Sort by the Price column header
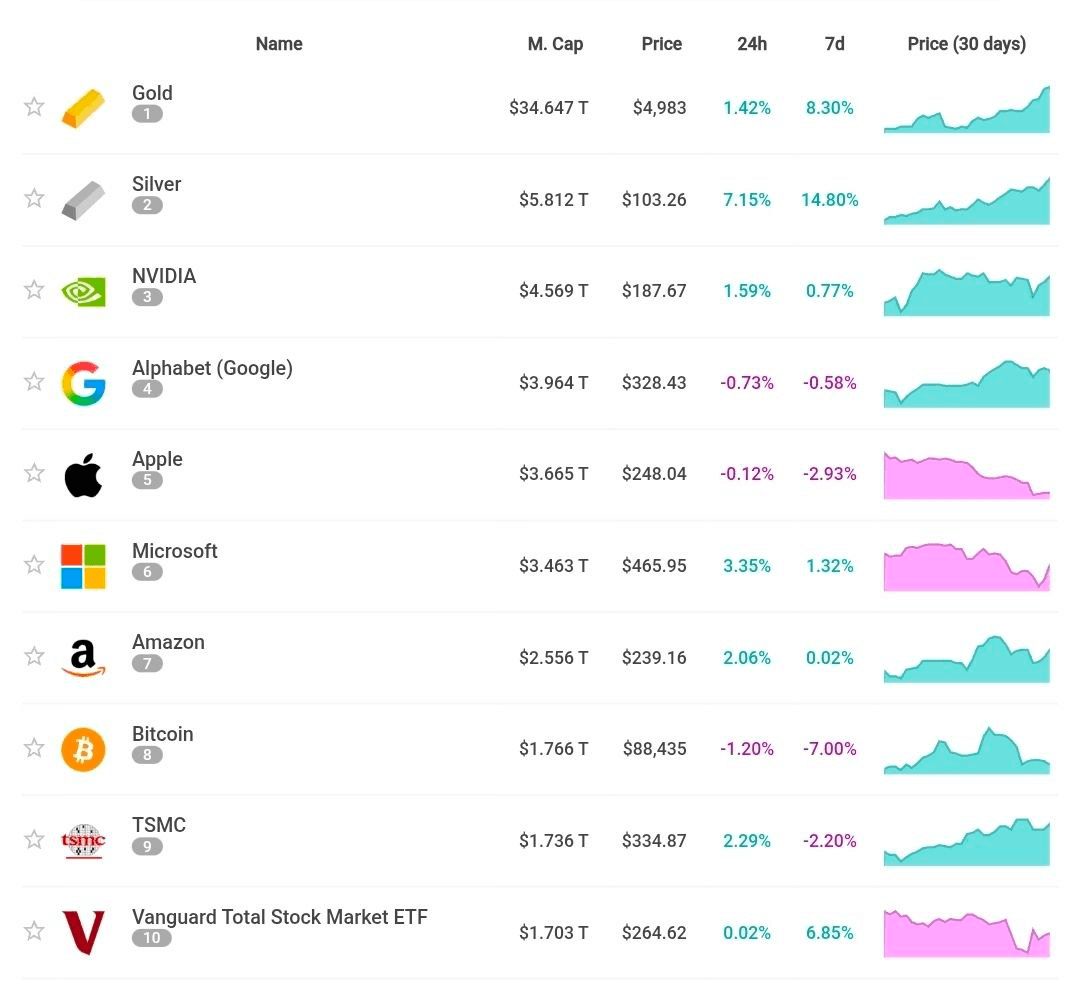 tap(662, 44)
